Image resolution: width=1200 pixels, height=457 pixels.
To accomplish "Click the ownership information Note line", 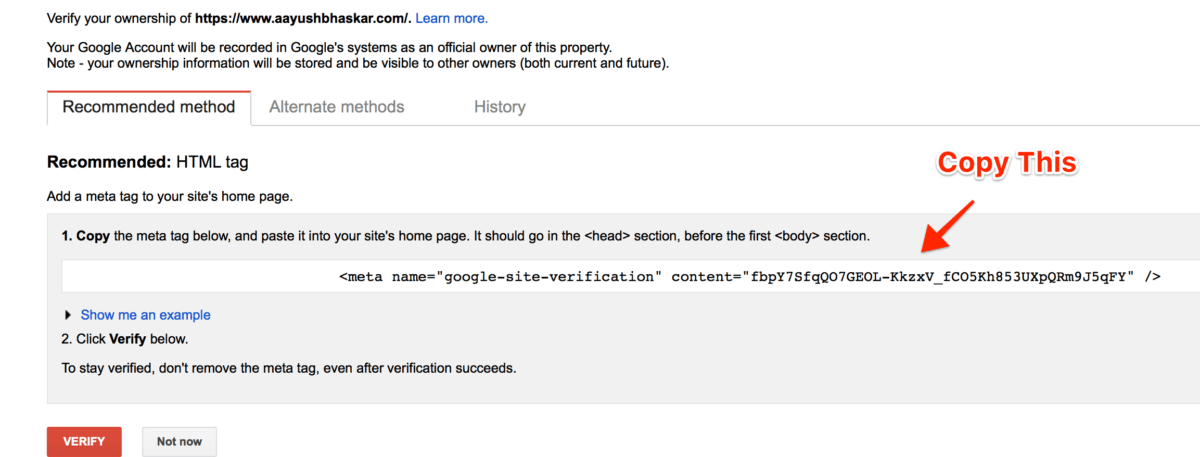I will coord(358,63).
